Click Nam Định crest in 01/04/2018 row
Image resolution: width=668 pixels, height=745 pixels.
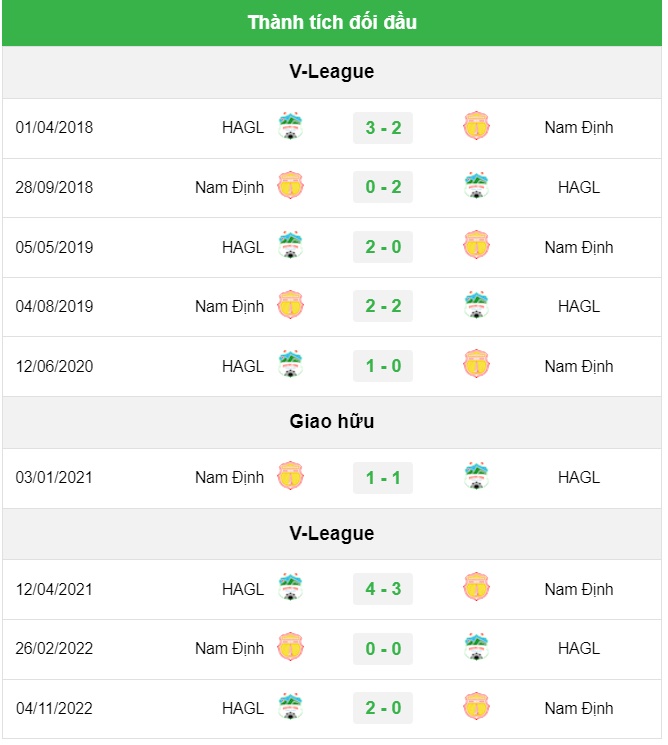pos(476,126)
